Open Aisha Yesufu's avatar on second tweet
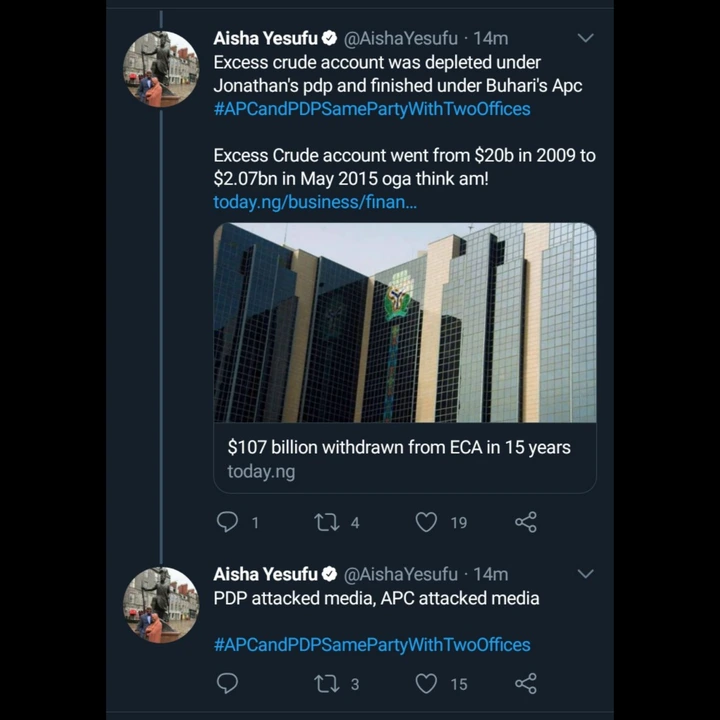The image size is (720, 720). click(161, 604)
